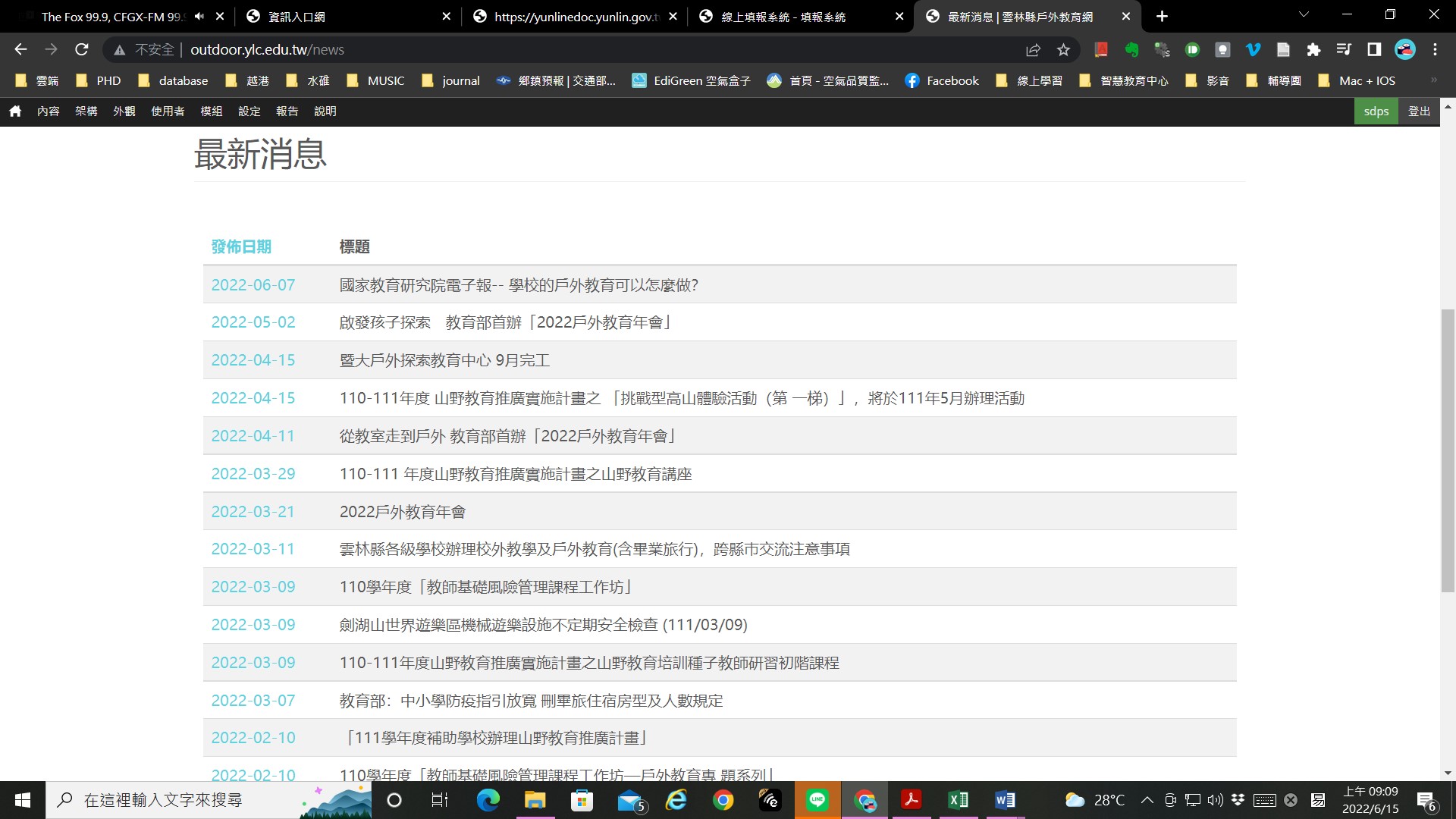Open the database bookmarks folder
1456x819 pixels.
(173, 80)
